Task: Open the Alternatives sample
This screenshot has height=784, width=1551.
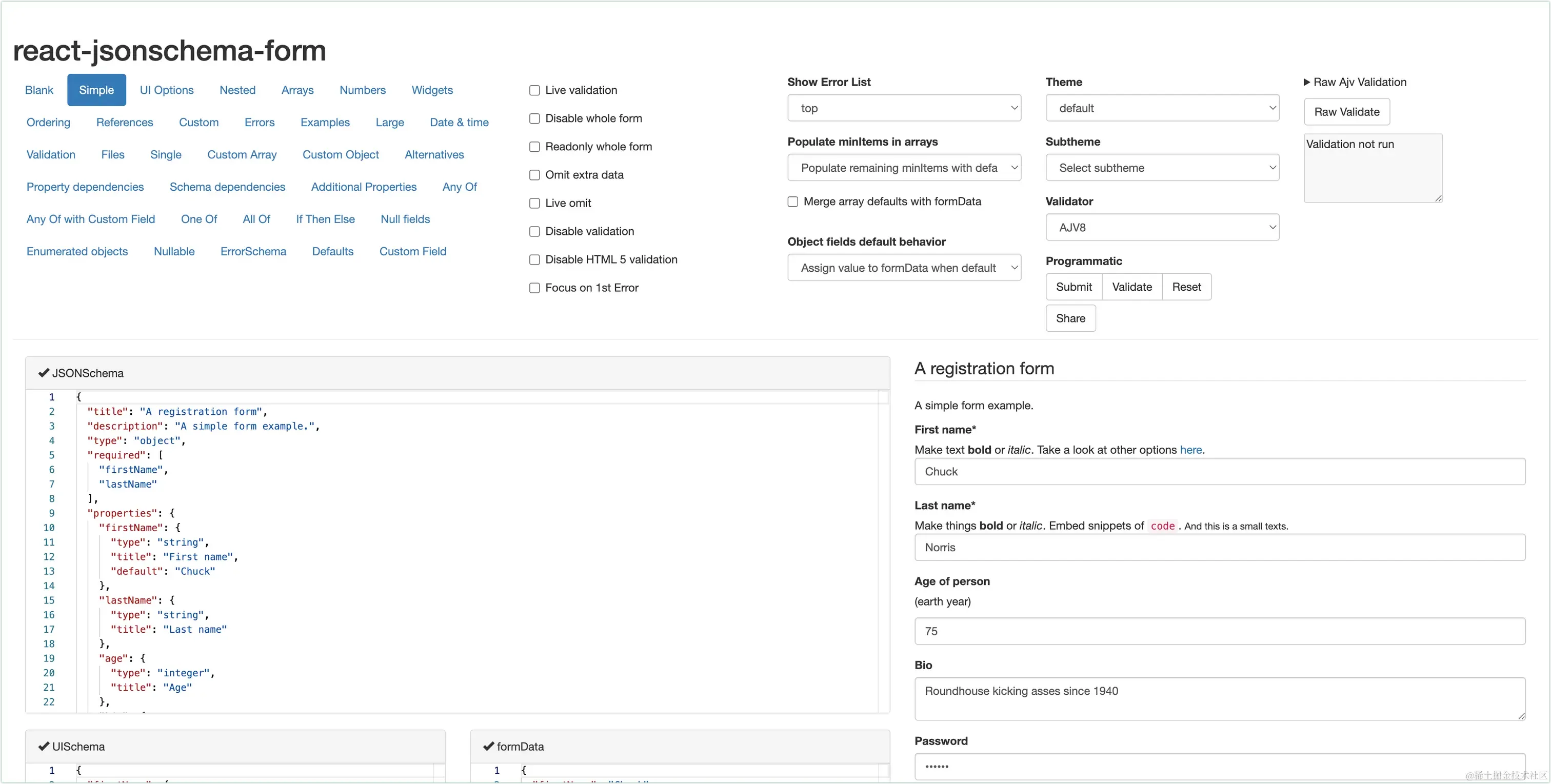Action: (x=434, y=155)
